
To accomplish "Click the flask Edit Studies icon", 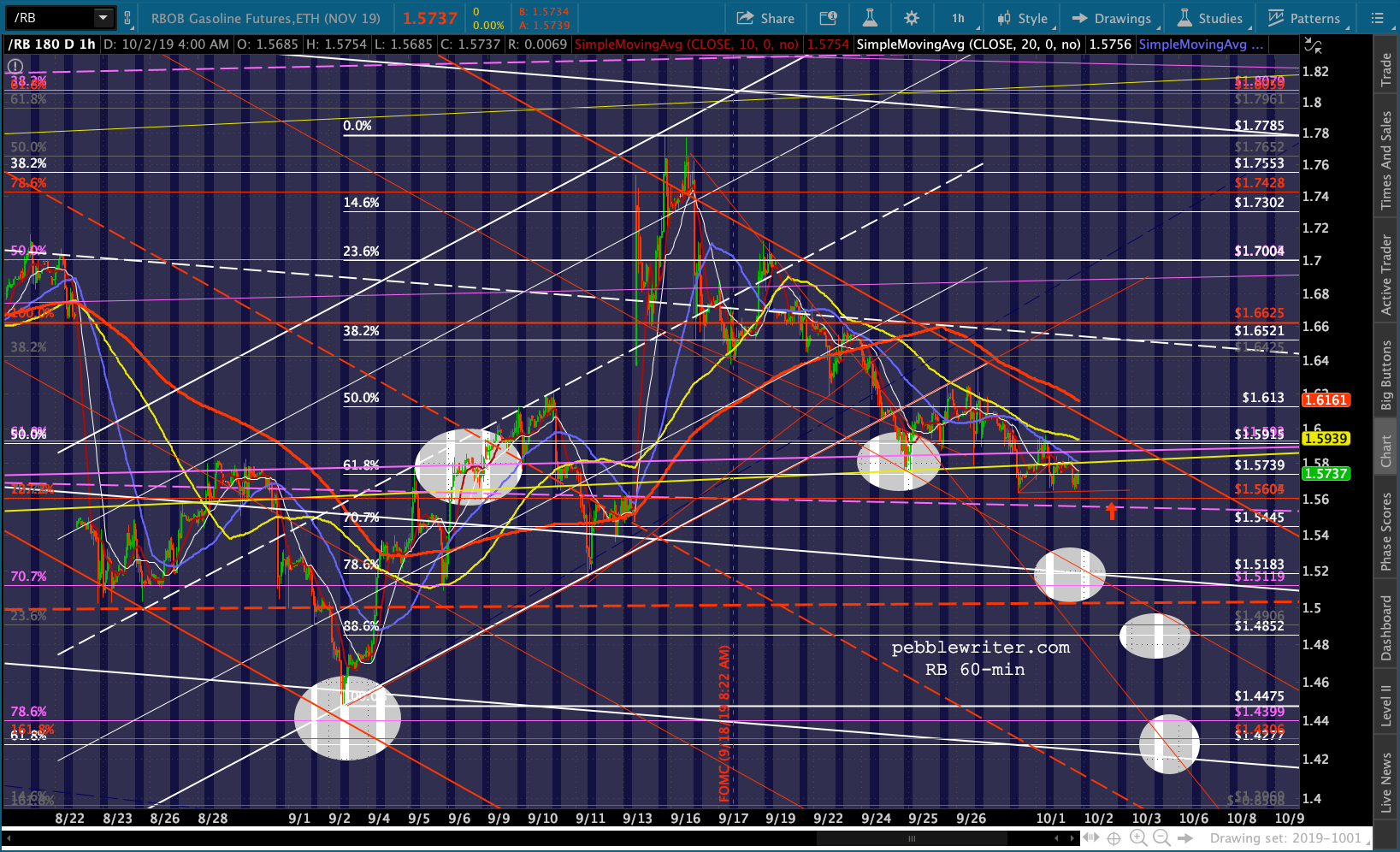I will [x=870, y=18].
